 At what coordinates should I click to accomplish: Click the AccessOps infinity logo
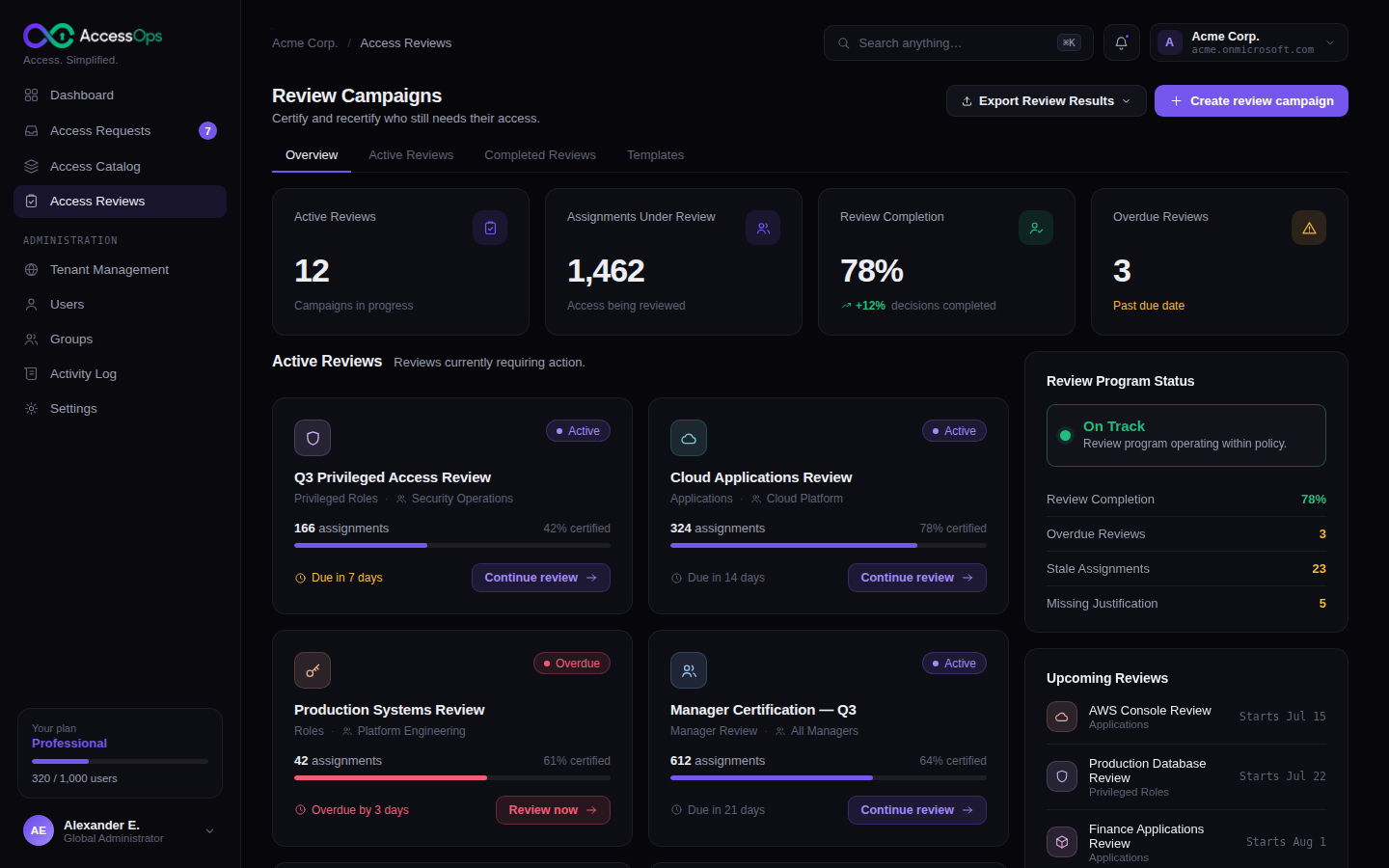tap(48, 36)
